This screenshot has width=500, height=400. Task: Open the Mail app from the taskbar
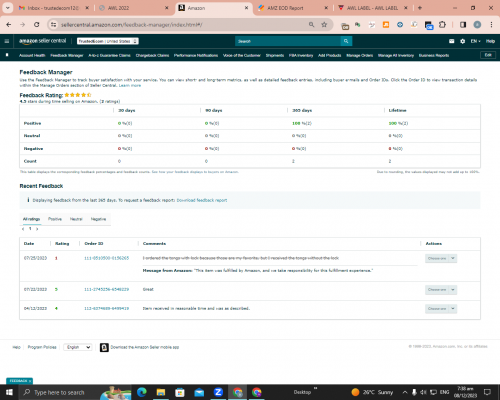coord(199,392)
